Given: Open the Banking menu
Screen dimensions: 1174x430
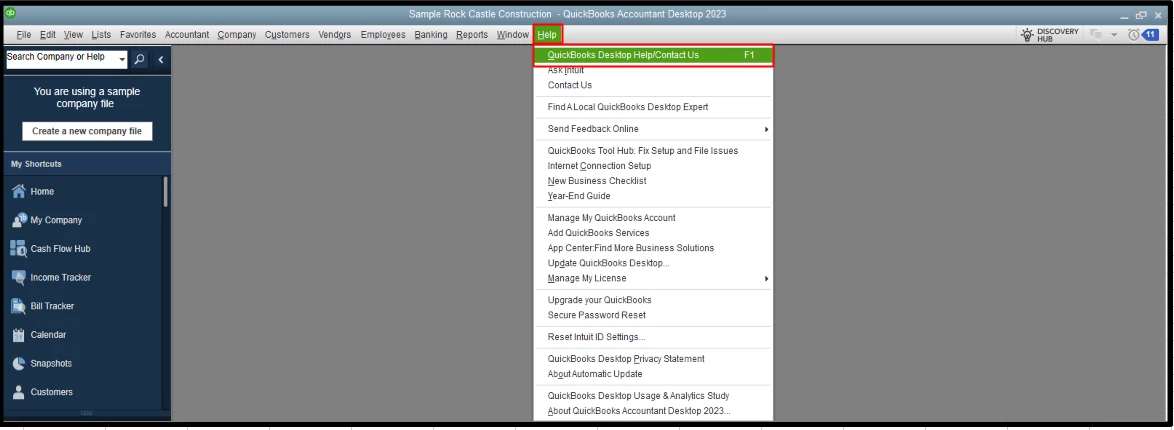Looking at the screenshot, I should coord(431,34).
